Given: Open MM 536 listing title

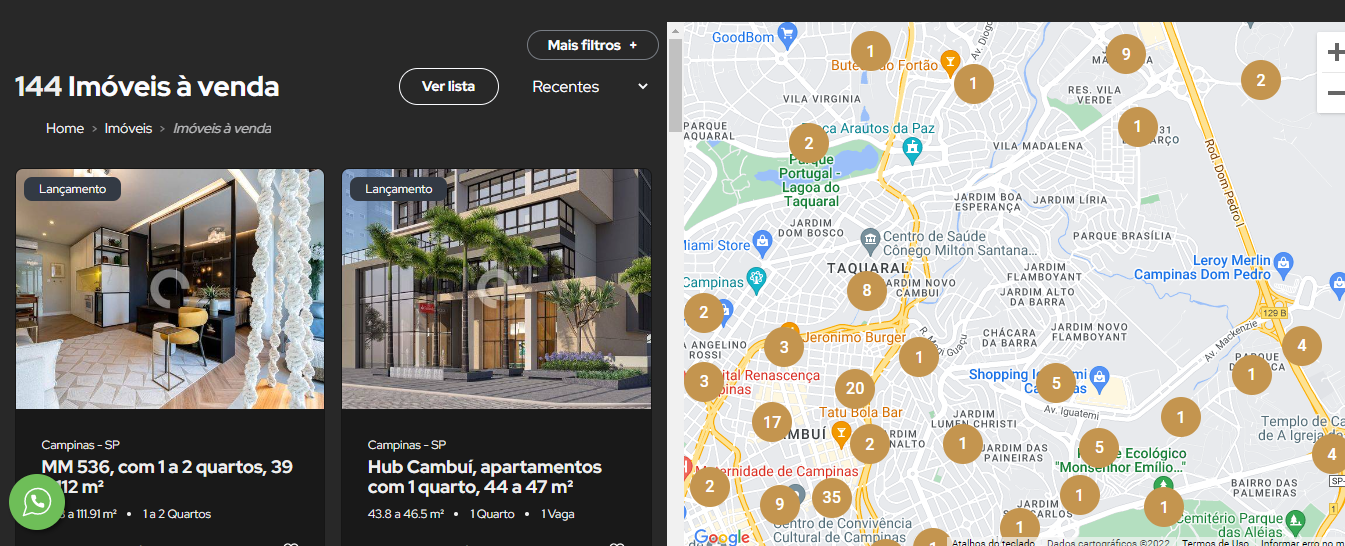Looking at the screenshot, I should tap(167, 476).
